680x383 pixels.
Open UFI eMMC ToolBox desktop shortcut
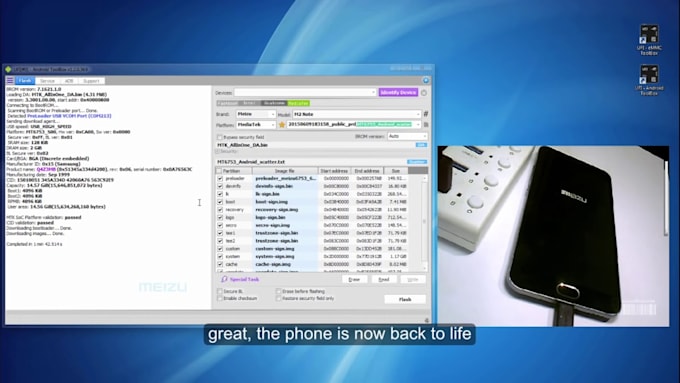click(x=649, y=40)
